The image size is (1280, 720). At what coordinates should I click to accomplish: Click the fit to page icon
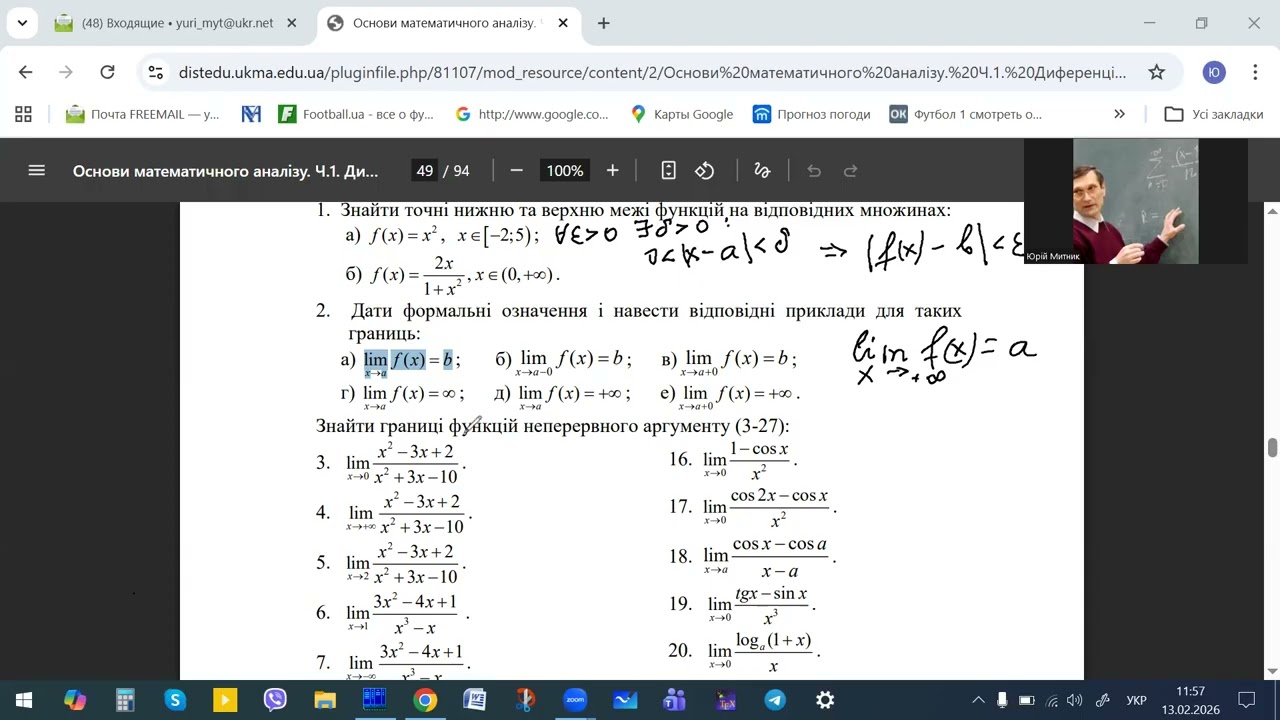[x=669, y=171]
